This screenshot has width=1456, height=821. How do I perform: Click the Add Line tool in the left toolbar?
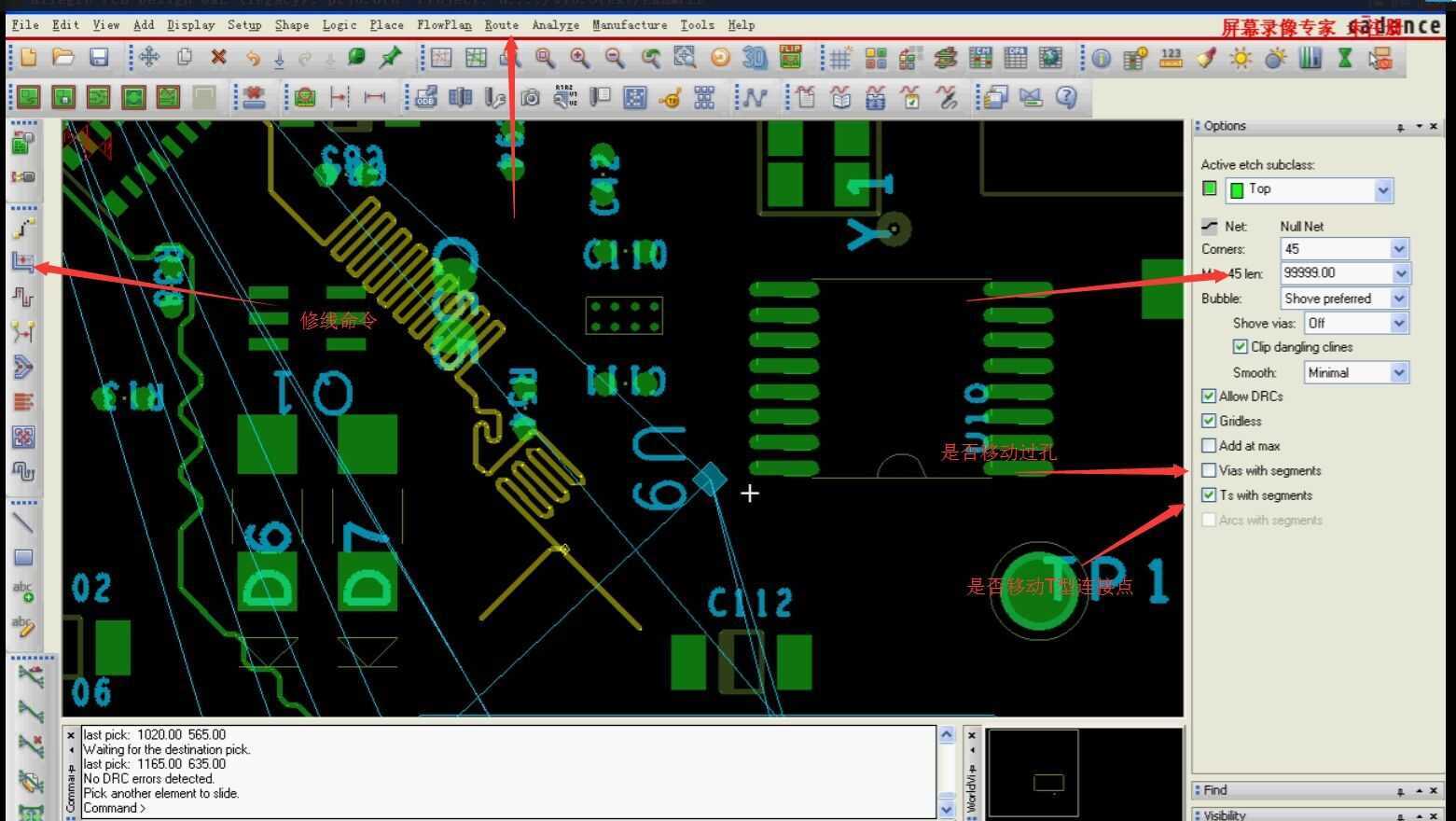click(x=23, y=522)
